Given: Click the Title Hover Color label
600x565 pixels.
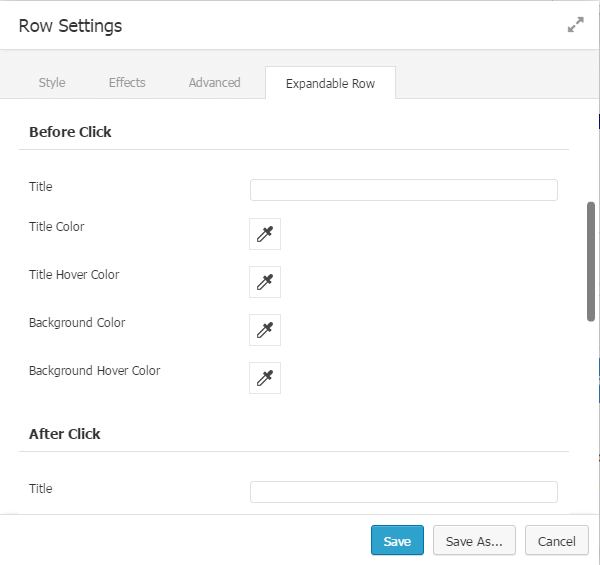Looking at the screenshot, I should pyautogui.click(x=74, y=275).
